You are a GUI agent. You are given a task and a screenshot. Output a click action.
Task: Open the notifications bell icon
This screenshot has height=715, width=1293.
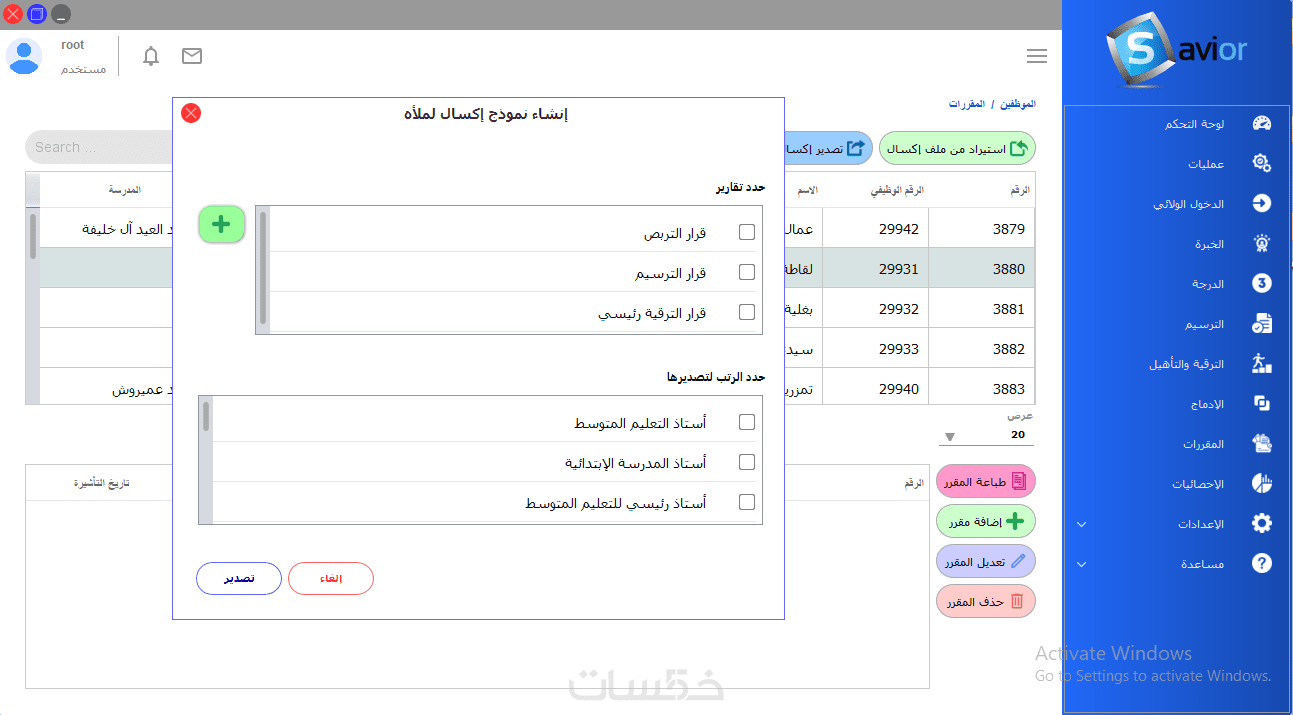[x=151, y=56]
